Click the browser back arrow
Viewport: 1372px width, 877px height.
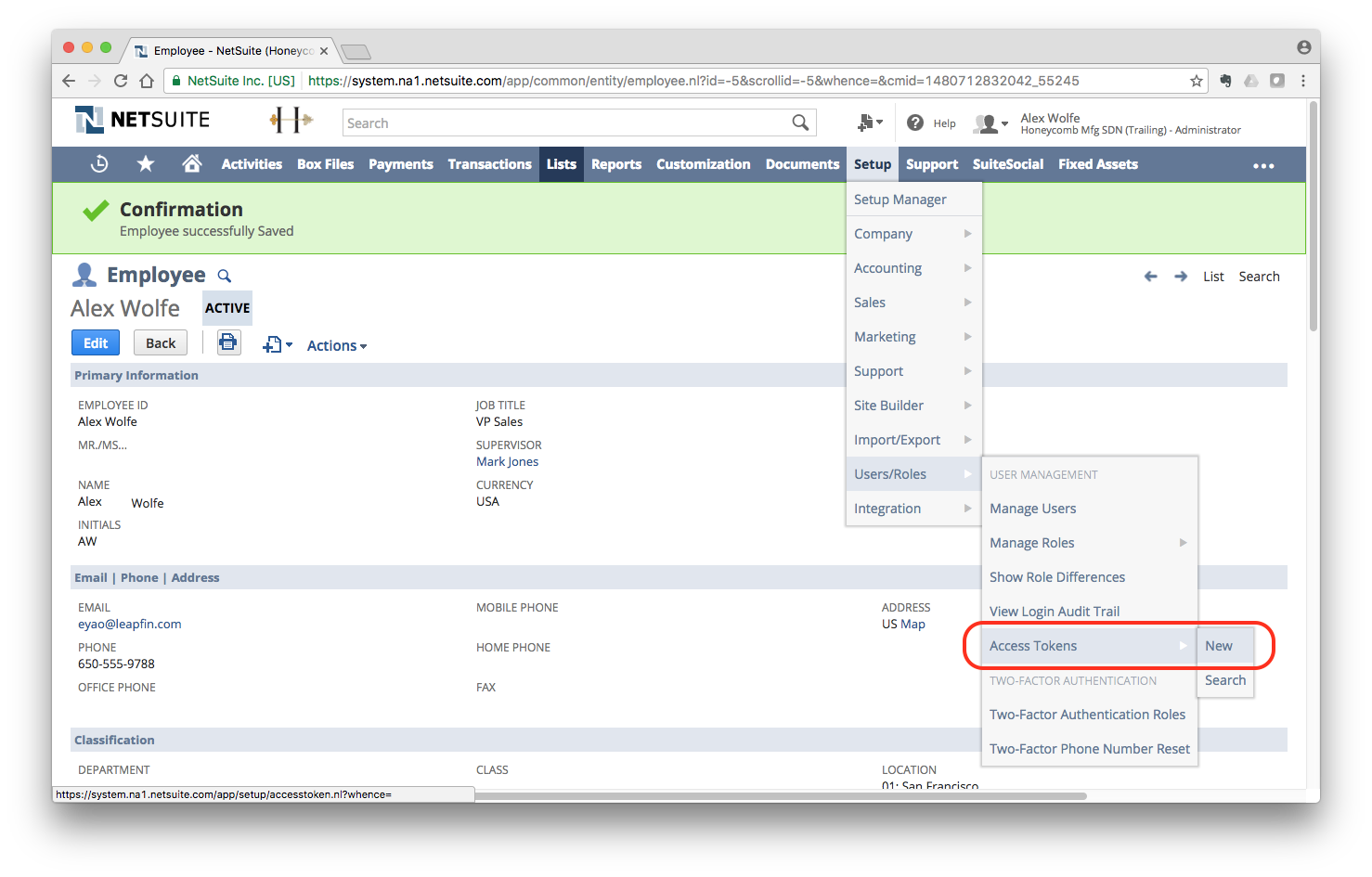coord(69,81)
